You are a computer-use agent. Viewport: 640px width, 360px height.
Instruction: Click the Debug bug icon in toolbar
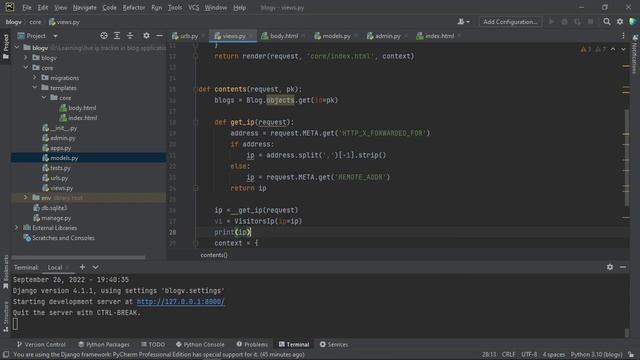564,22
